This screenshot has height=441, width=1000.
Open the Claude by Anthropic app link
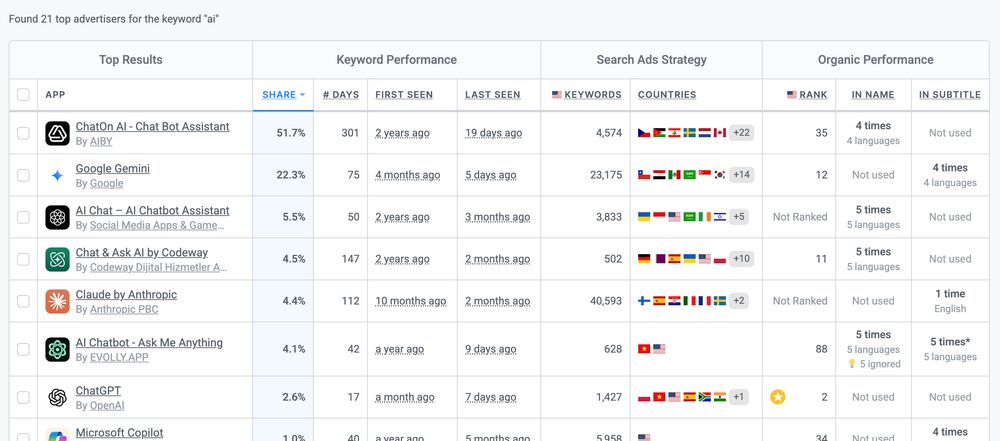tap(126, 294)
